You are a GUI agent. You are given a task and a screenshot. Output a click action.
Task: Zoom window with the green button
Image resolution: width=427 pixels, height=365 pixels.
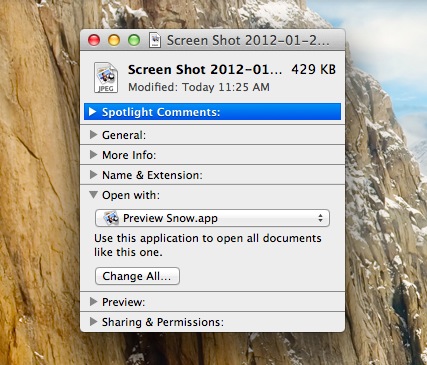tap(134, 40)
